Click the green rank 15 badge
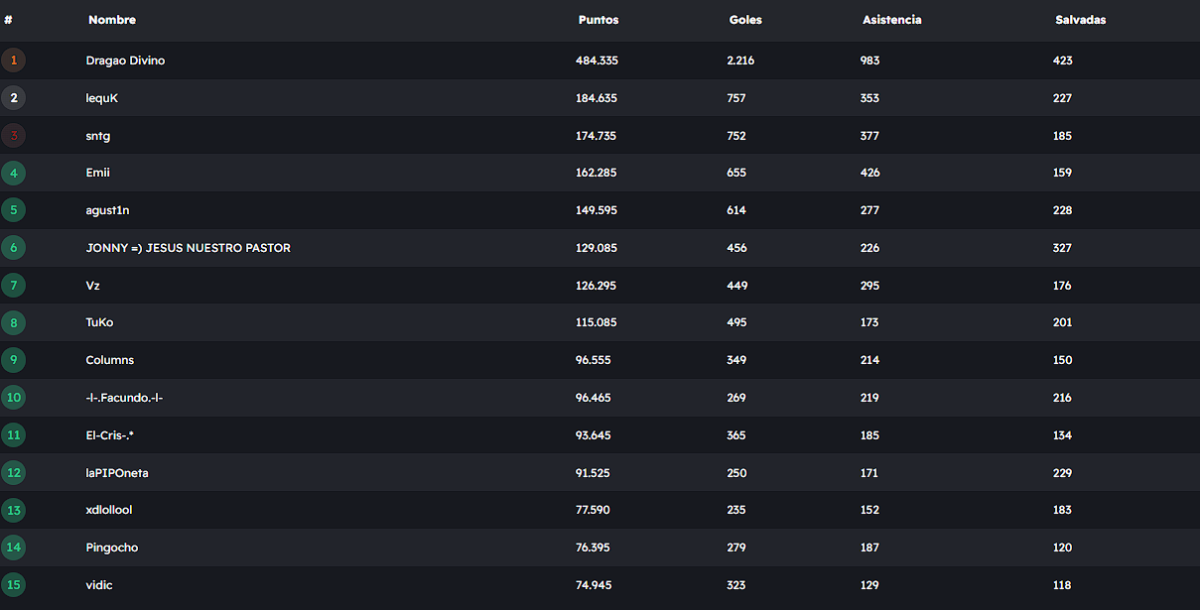1200x610 pixels. pyautogui.click(x=13, y=585)
